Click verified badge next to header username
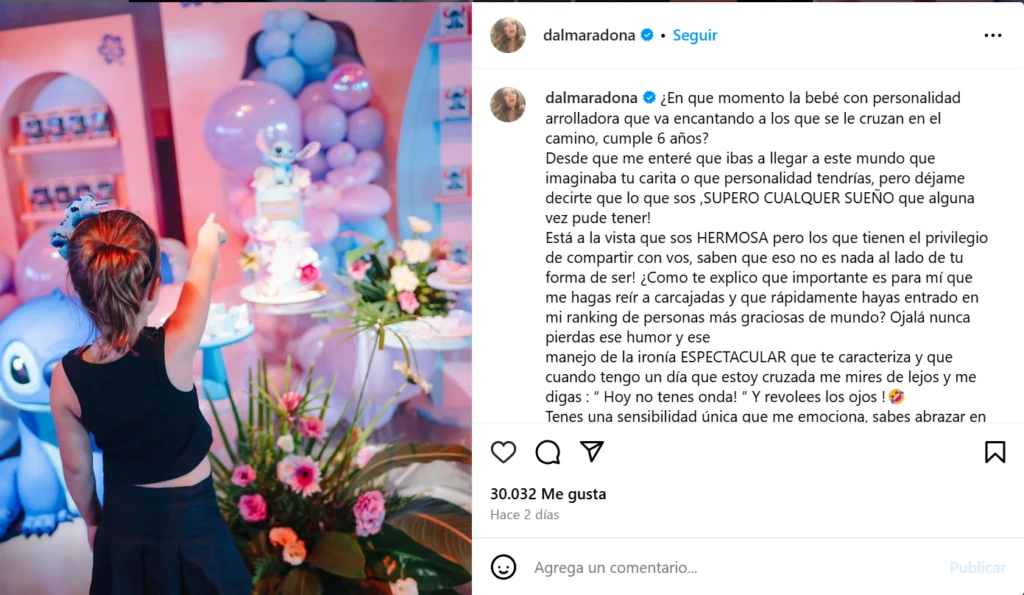 [647, 35]
